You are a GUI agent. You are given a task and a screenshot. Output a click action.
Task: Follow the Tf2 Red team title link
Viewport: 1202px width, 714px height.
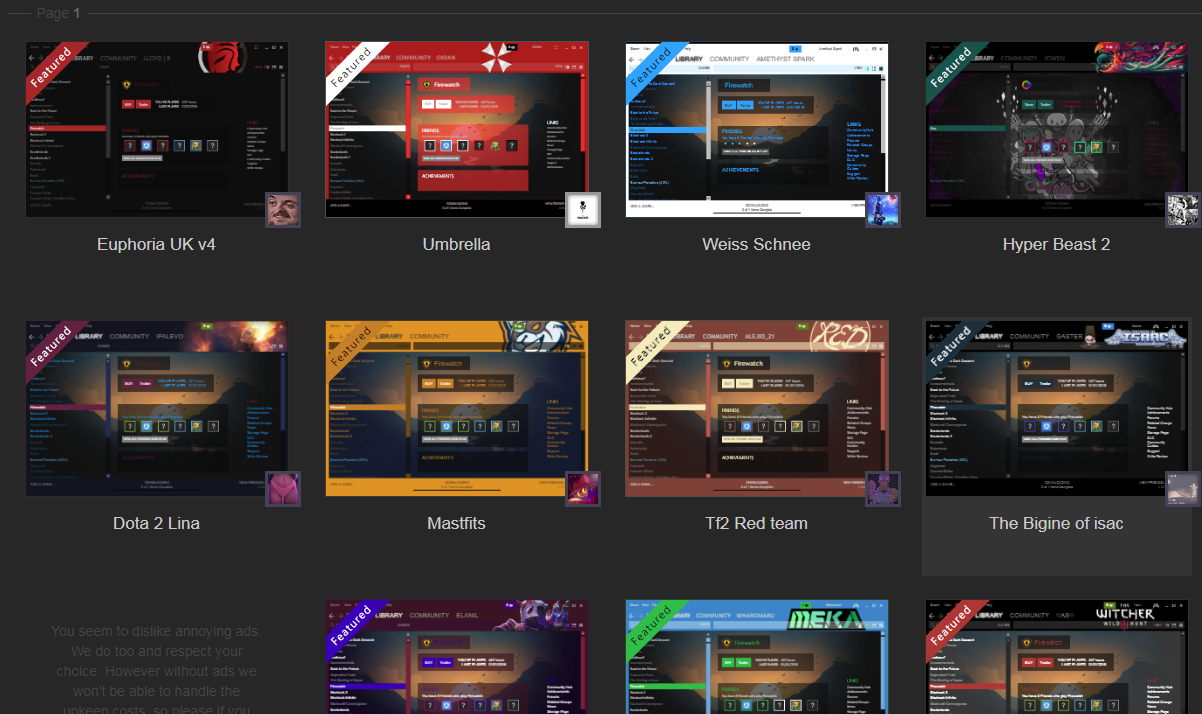coord(757,523)
